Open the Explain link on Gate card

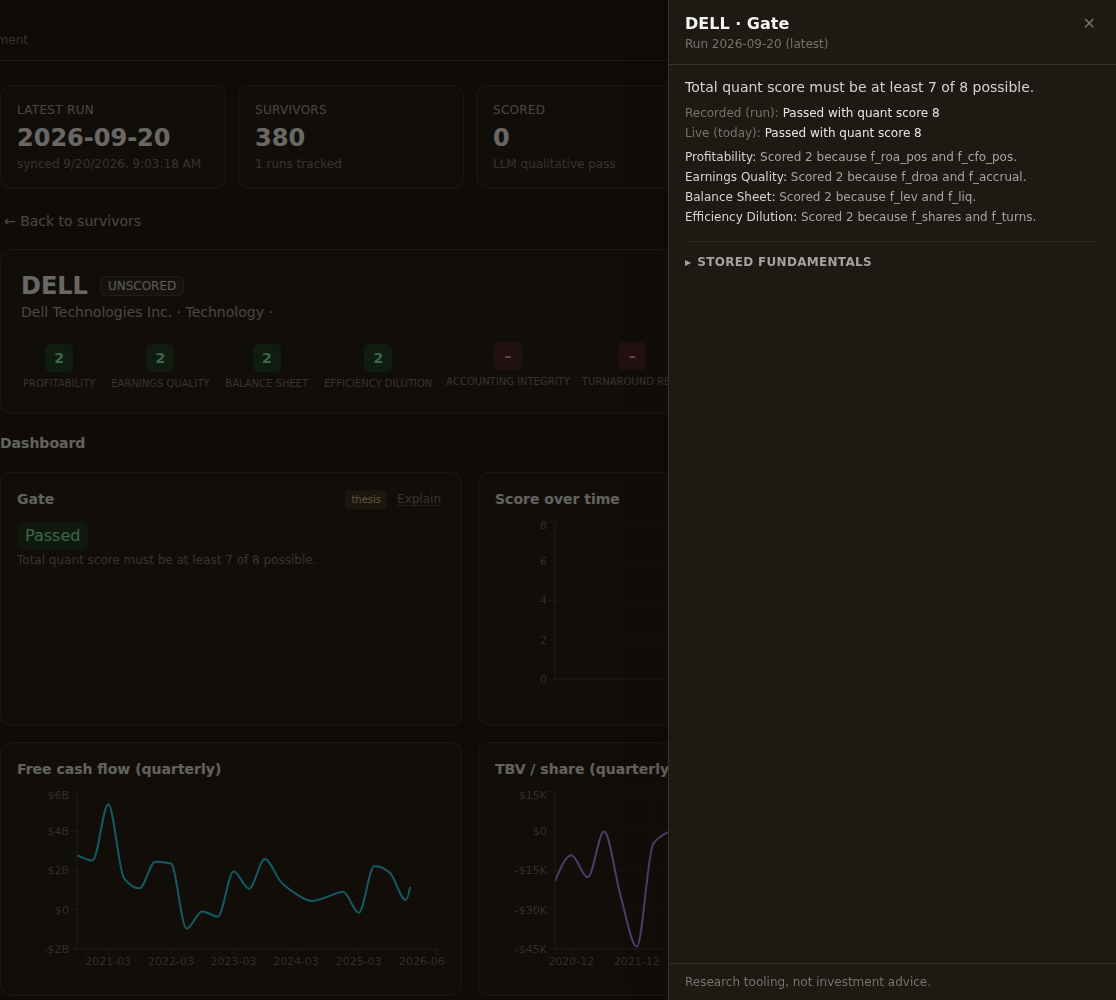coord(418,499)
